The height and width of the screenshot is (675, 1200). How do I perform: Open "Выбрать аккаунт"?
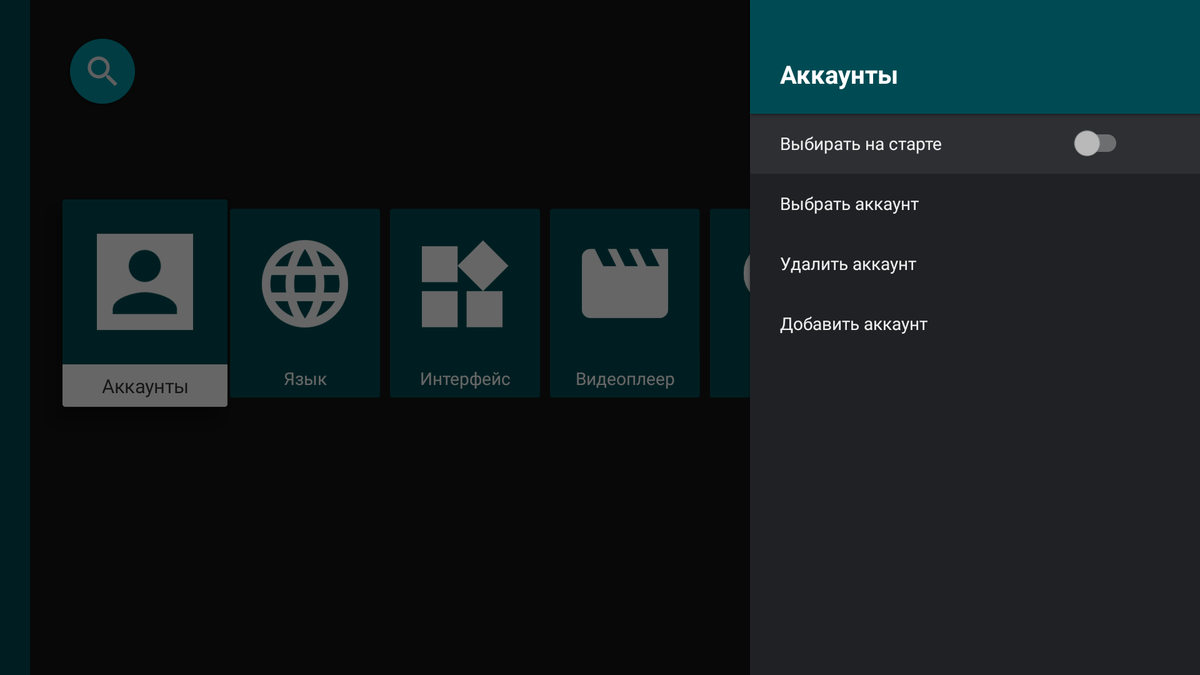click(x=849, y=204)
